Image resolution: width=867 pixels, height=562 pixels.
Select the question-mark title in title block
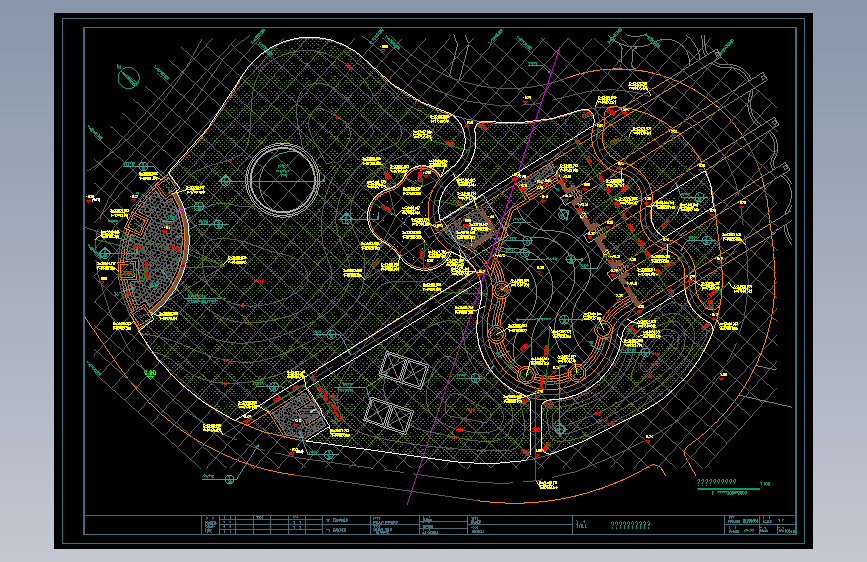630,525
